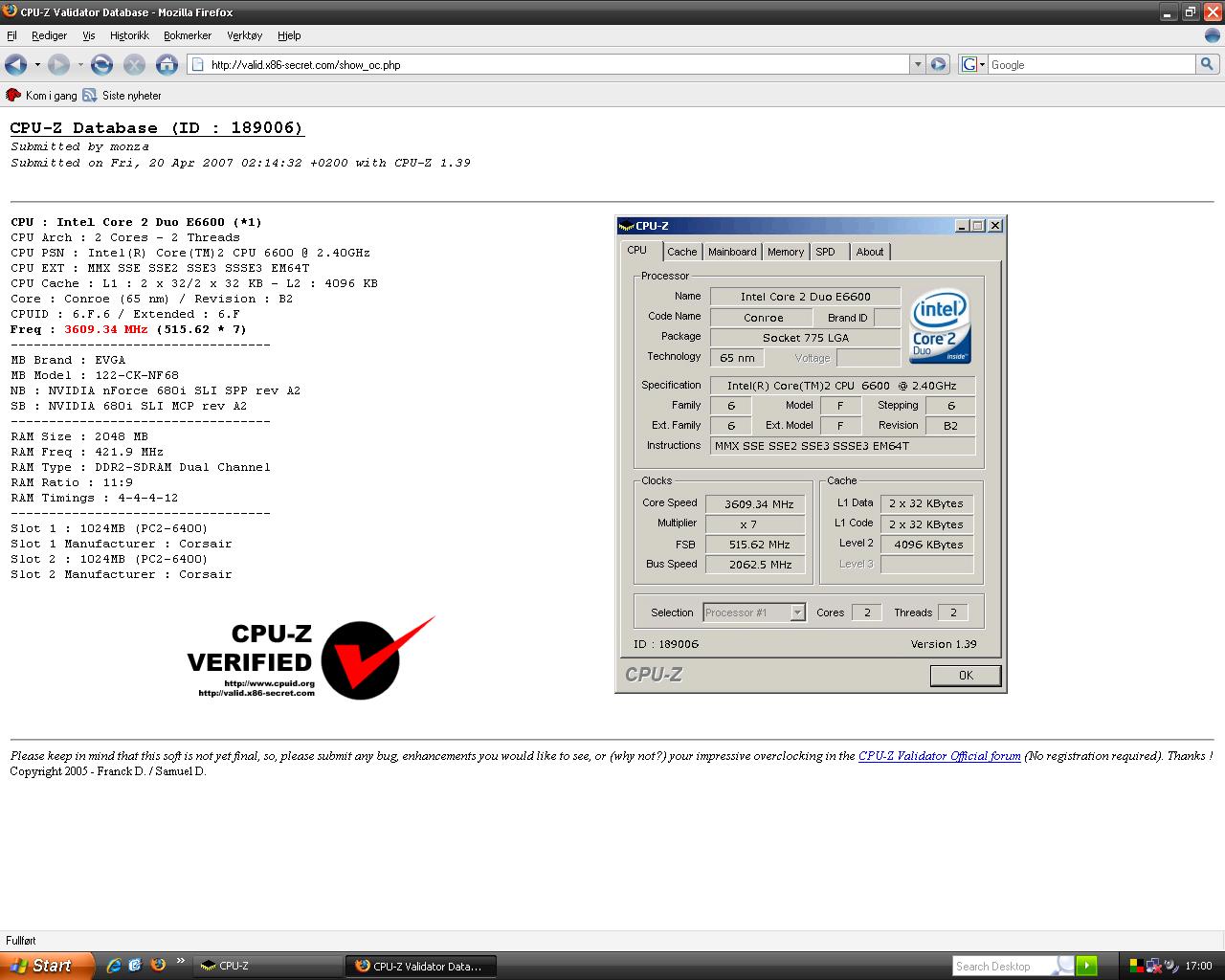Open the Fil menu
The width and height of the screenshot is (1225, 980).
(11, 35)
